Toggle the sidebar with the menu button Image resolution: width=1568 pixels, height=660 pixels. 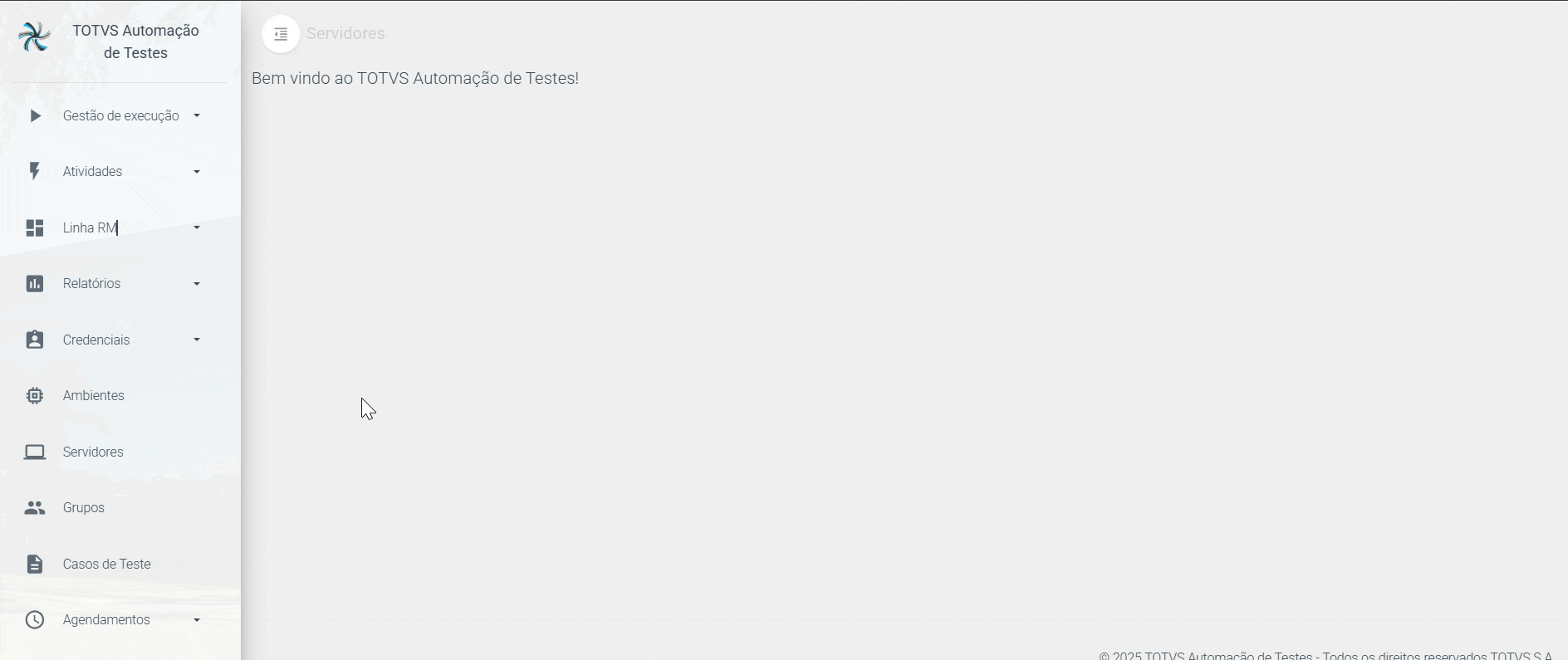click(281, 34)
